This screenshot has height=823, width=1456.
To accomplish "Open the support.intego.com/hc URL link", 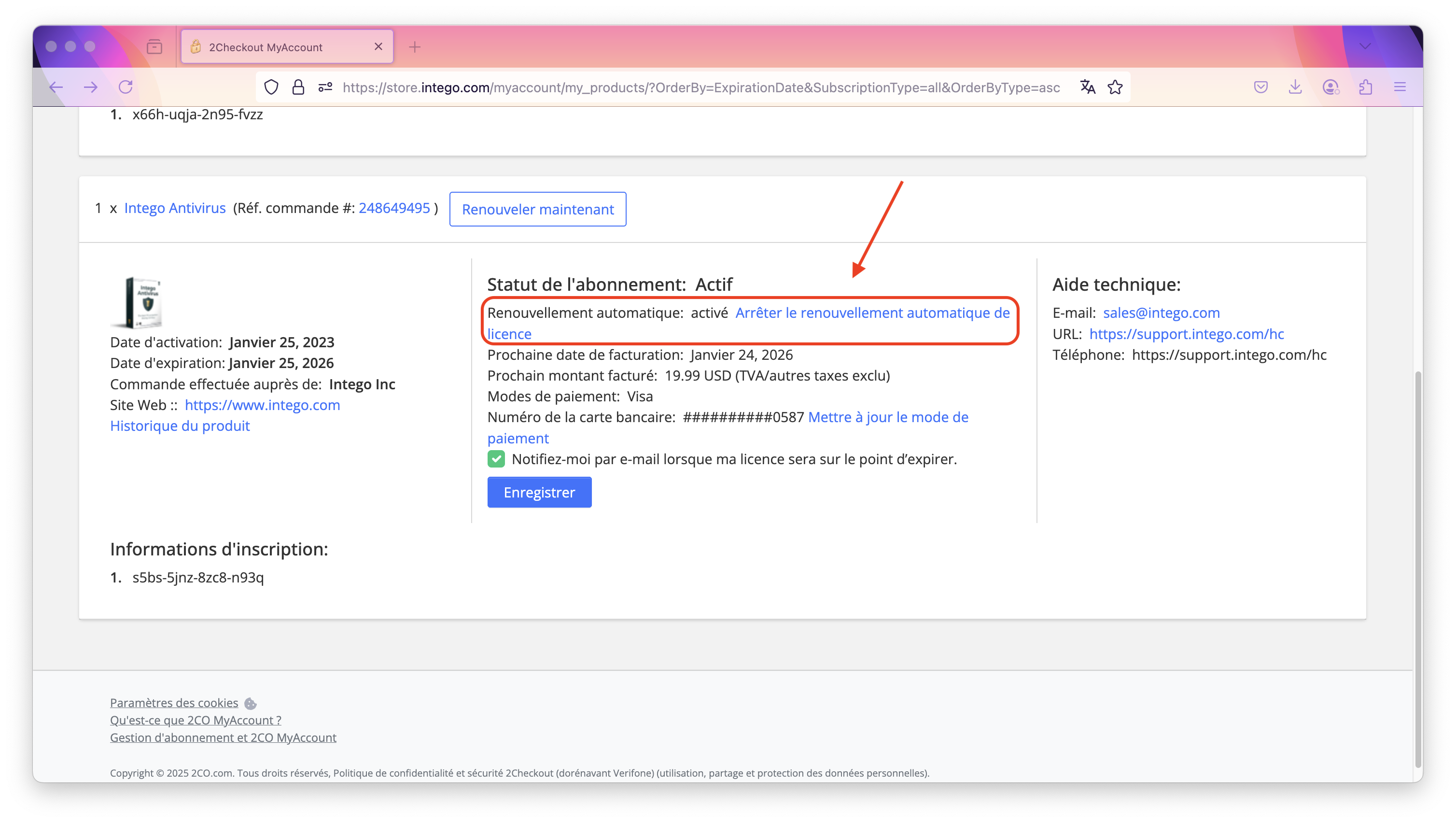I will (1187, 334).
